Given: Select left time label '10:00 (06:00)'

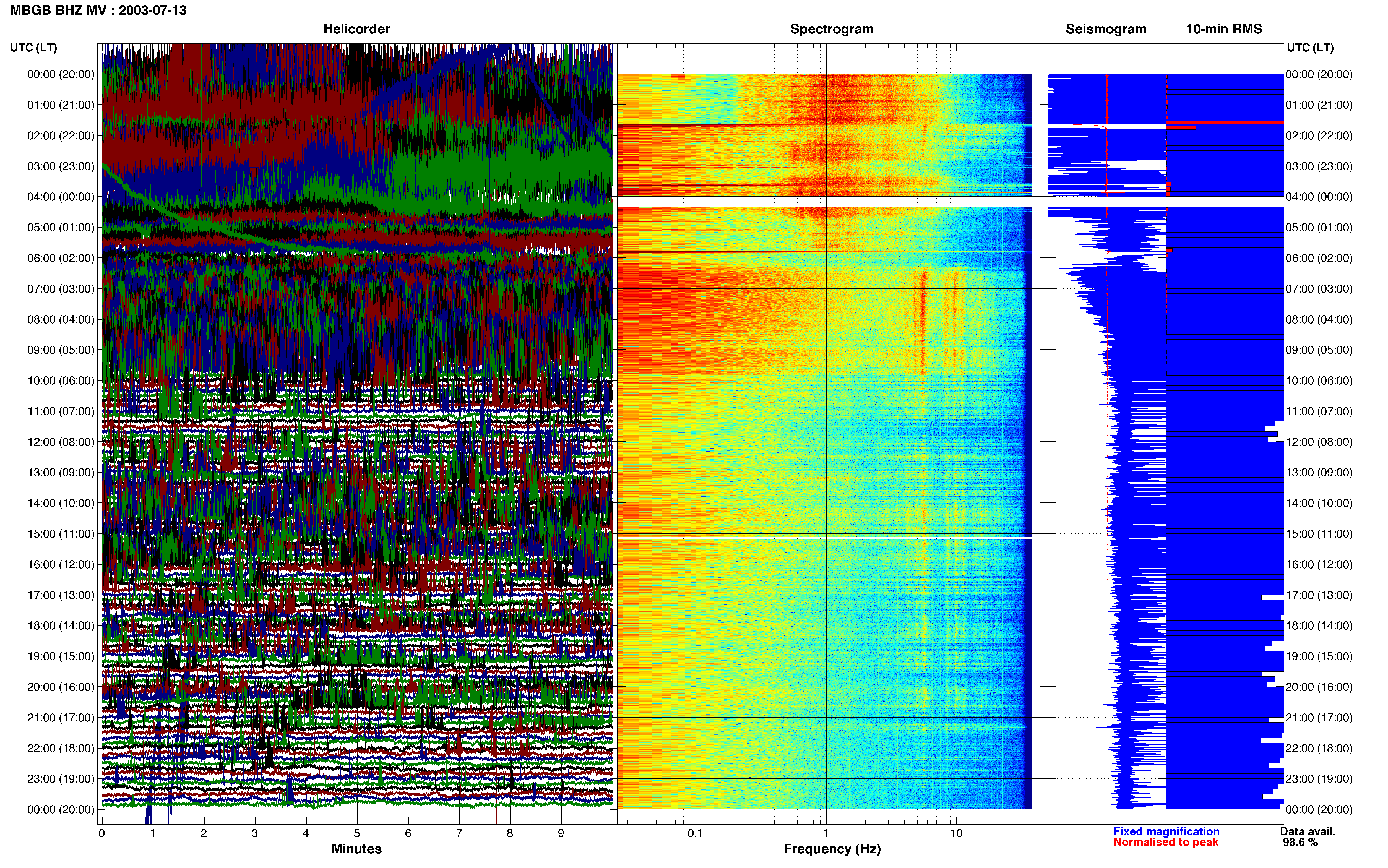Looking at the screenshot, I should pyautogui.click(x=61, y=380).
